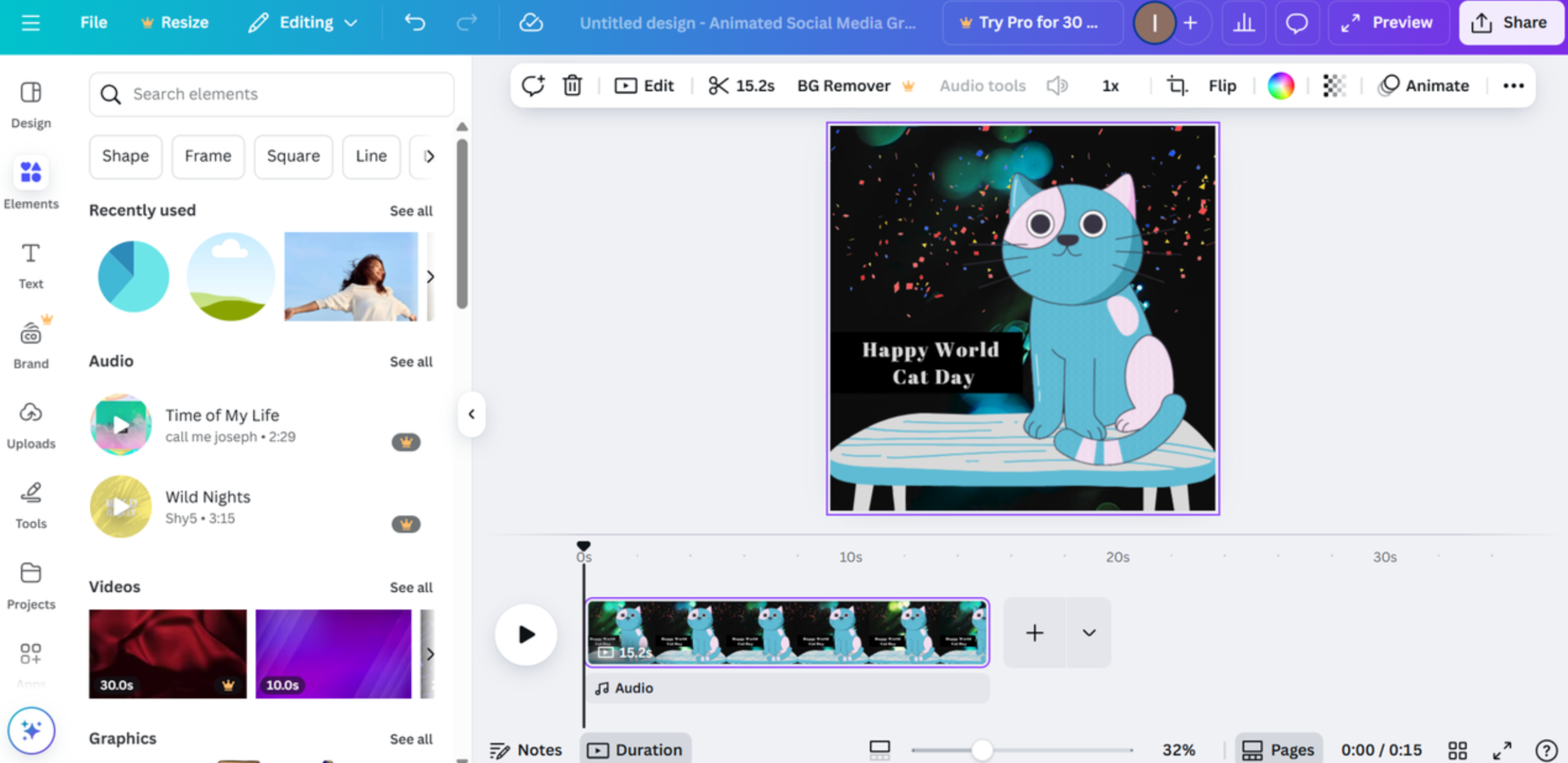This screenshot has width=1568, height=763.
Task: Open the Brand panel
Action: (31, 344)
